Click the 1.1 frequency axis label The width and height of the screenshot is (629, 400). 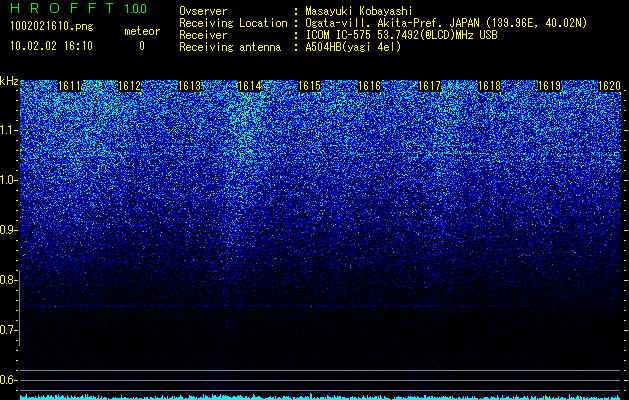pos(8,130)
